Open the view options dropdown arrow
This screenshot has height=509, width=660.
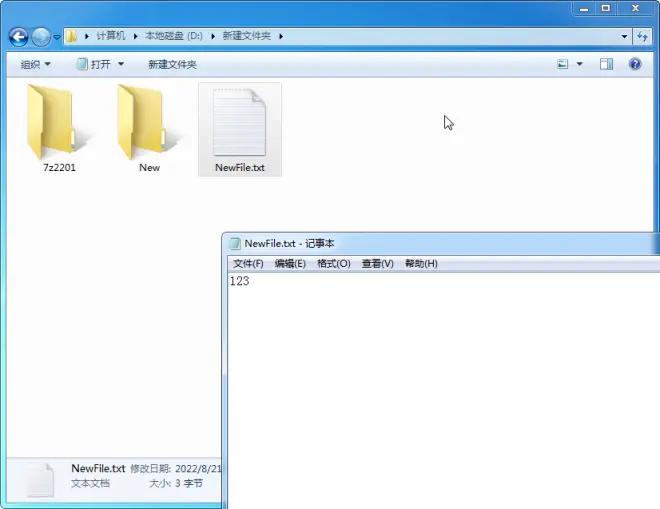point(580,64)
